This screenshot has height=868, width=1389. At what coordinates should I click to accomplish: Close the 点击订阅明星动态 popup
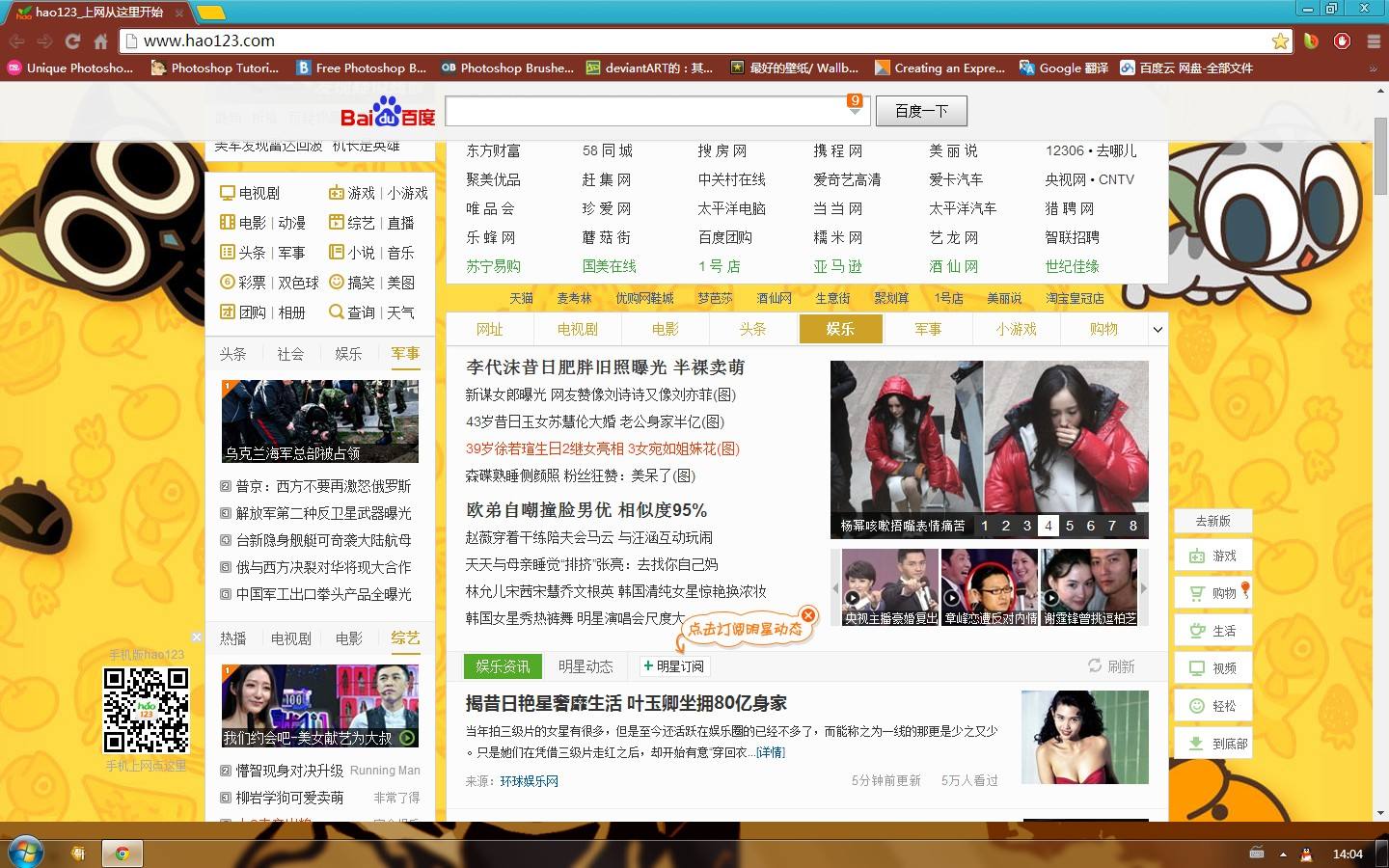tap(808, 615)
